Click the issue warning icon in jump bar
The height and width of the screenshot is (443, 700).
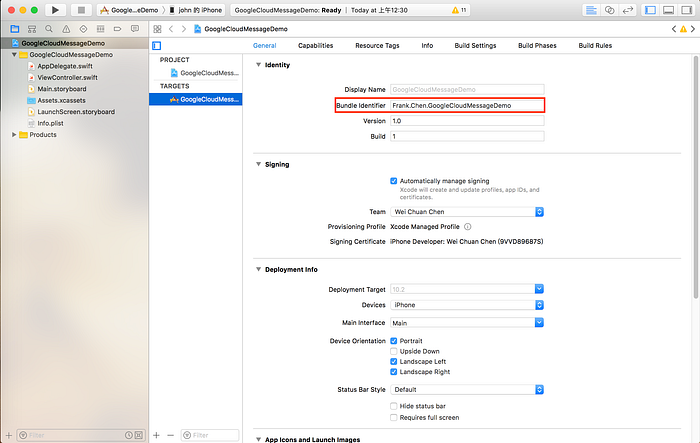click(683, 29)
